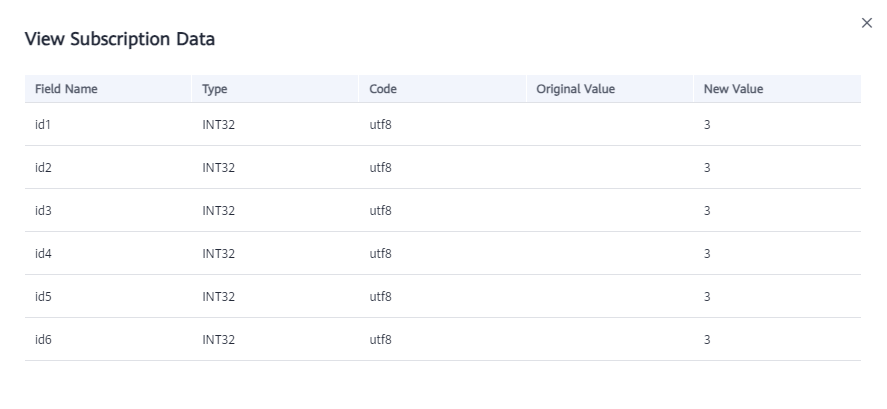The image size is (887, 409).
Task: Click new value 3 in id3 row
Action: [x=707, y=210]
